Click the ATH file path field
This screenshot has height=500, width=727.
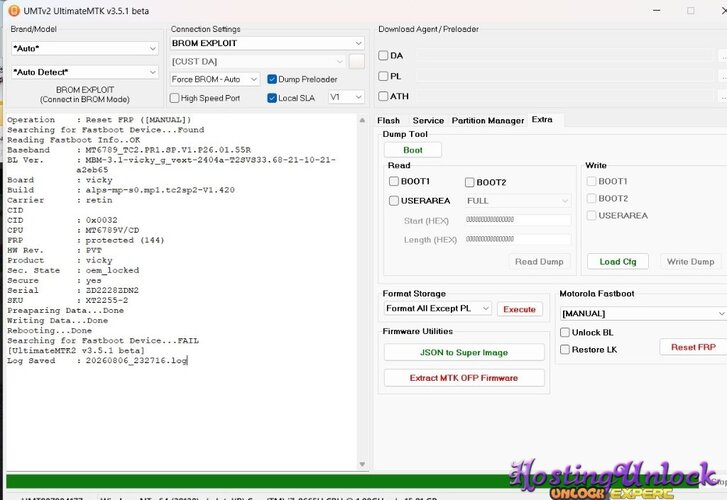(565, 96)
